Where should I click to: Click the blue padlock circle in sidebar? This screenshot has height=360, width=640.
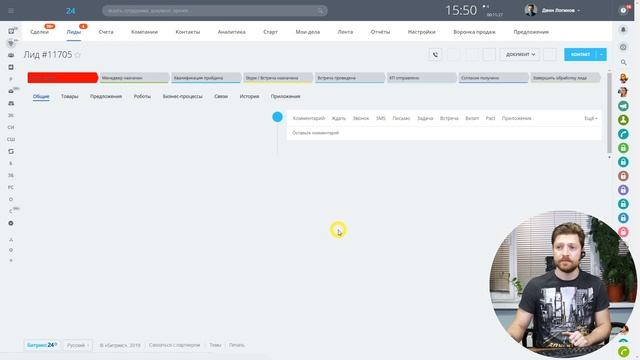623,218
